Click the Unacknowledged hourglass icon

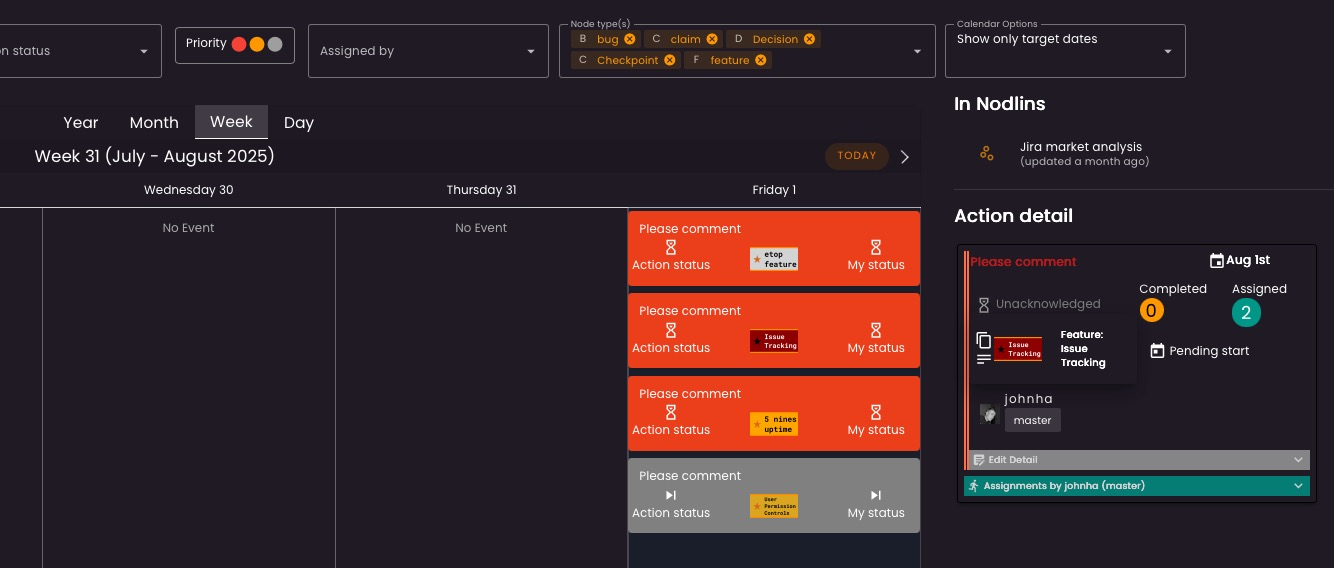[984, 304]
